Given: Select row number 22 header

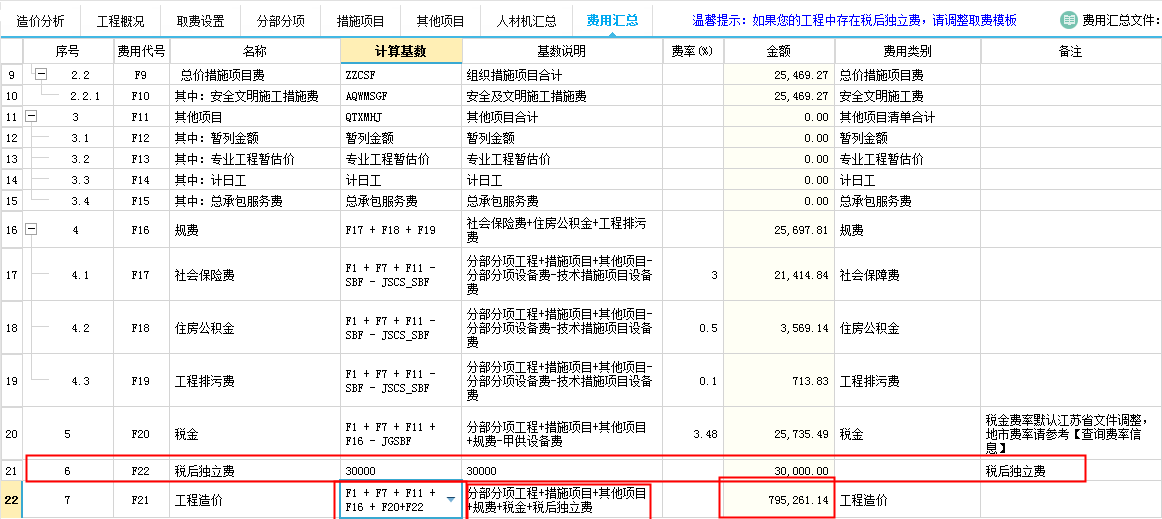Looking at the screenshot, I should [x=11, y=500].
